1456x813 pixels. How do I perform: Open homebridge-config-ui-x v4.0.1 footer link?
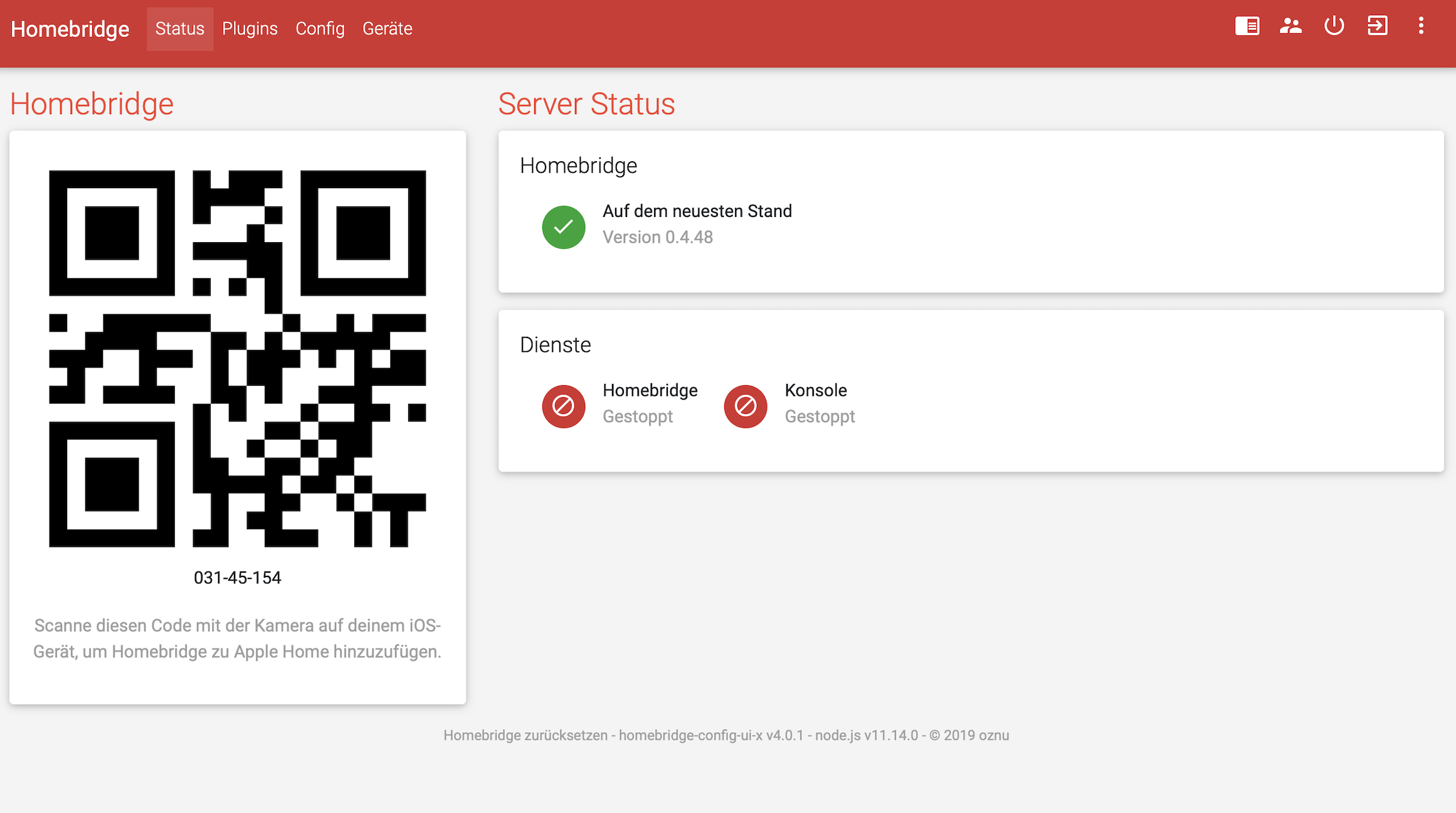click(711, 735)
